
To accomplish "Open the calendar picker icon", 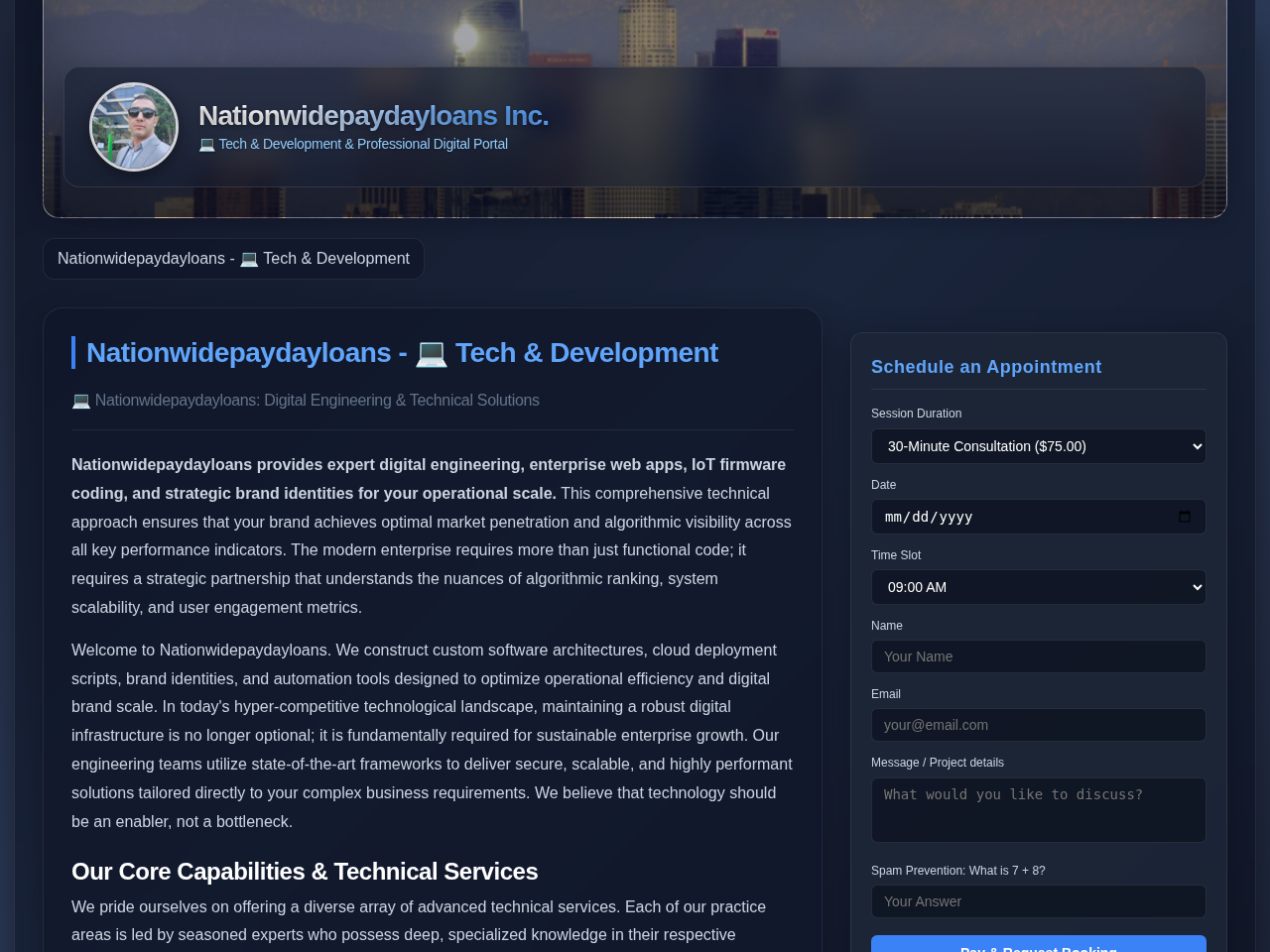I will pyautogui.click(x=1184, y=517).
